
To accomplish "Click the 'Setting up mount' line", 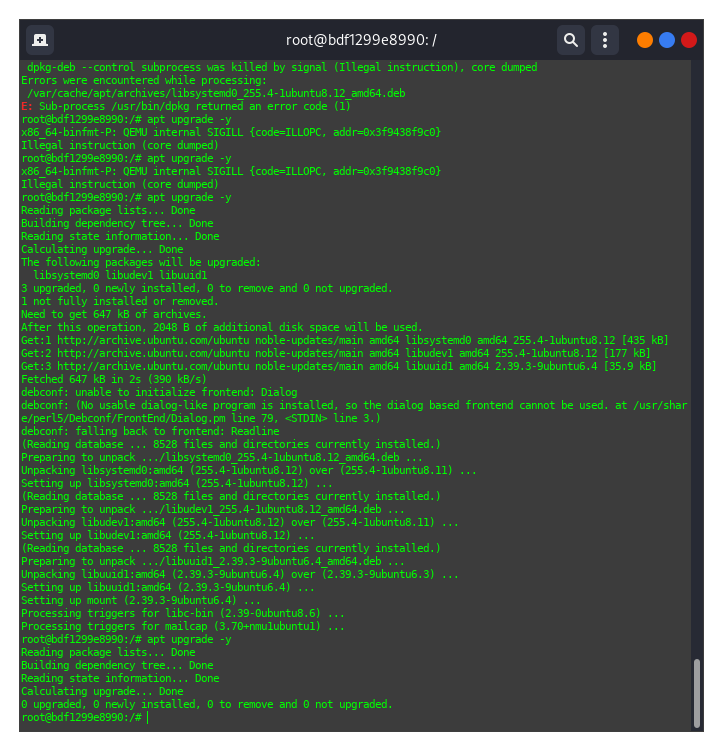I will 140,600.
